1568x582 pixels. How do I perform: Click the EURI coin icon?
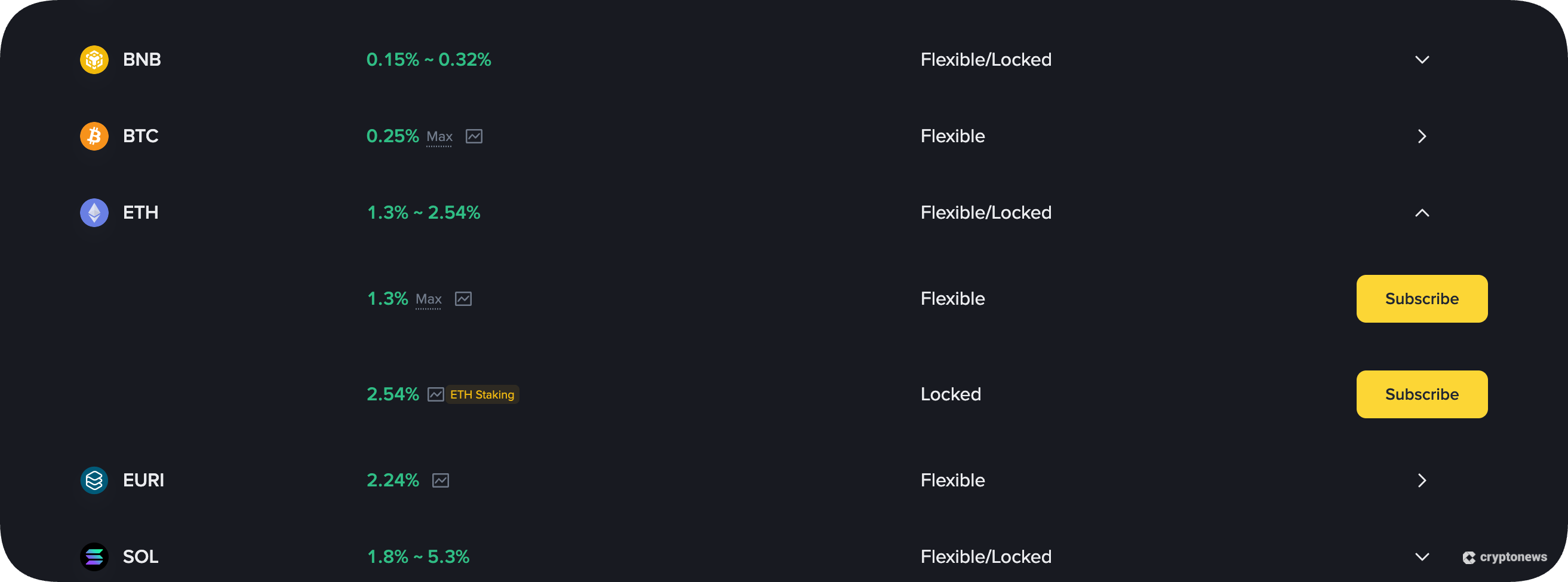pyautogui.click(x=94, y=480)
